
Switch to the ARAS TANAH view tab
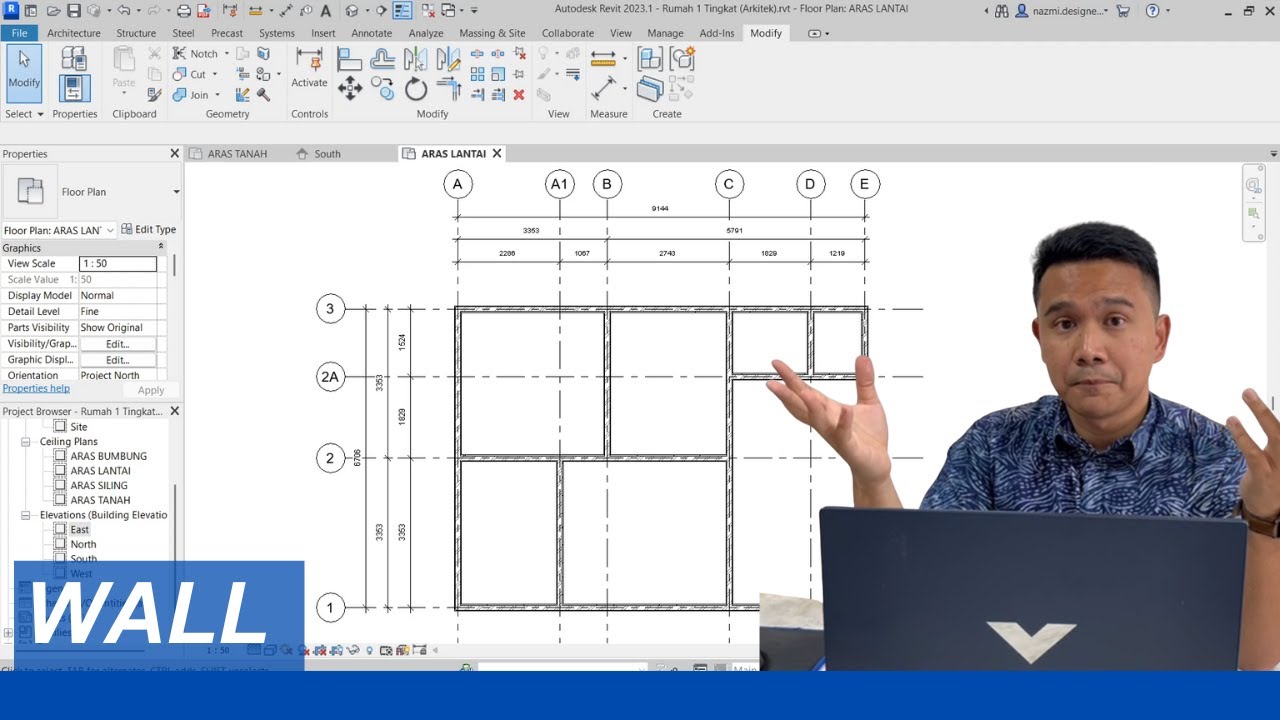237,154
